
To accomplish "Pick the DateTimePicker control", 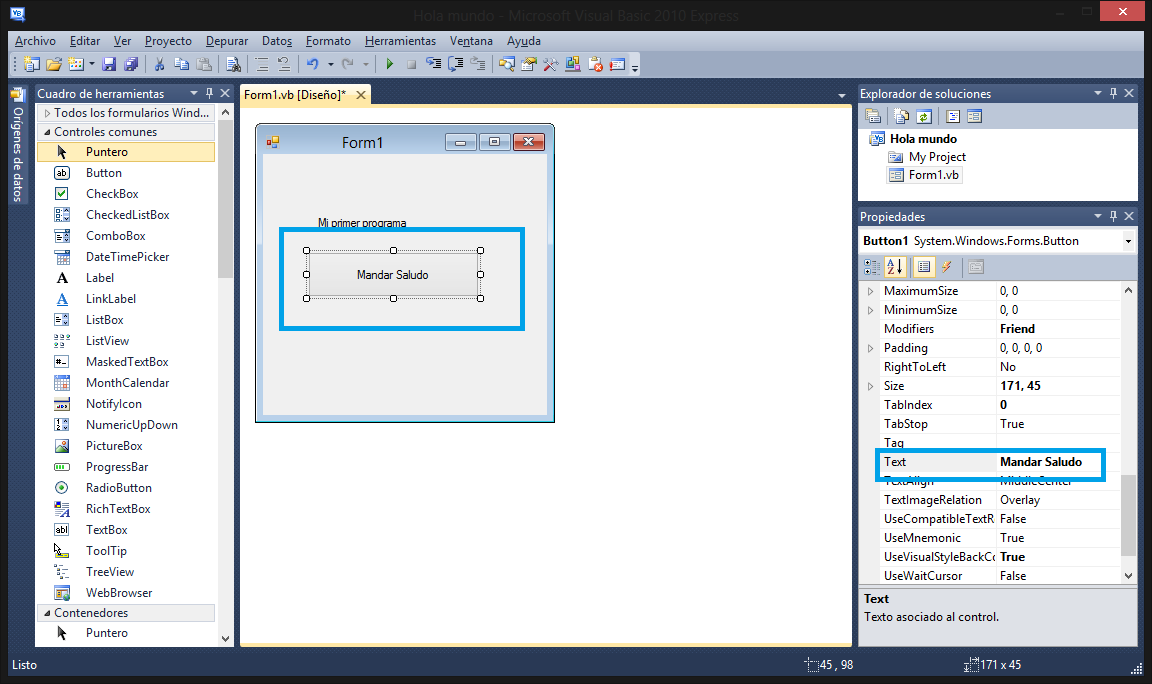I will click(x=128, y=256).
